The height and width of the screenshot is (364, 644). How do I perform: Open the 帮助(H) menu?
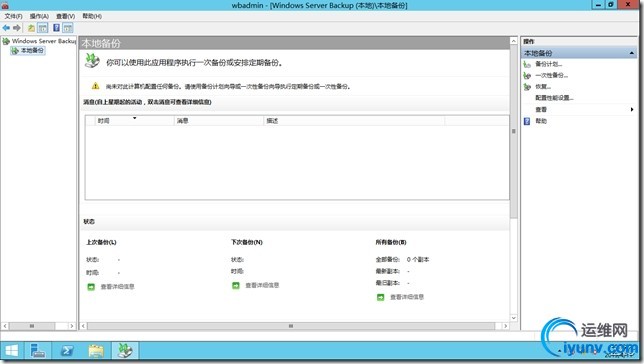[x=92, y=16]
